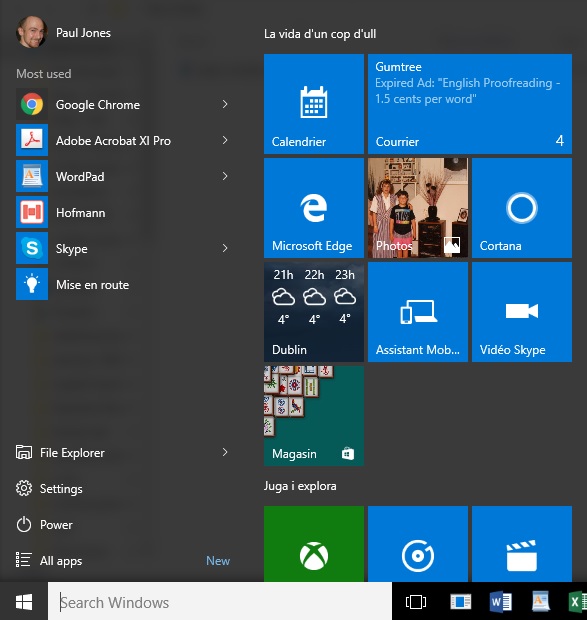
Task: Click the Paul Jones user account
Action: (63, 32)
